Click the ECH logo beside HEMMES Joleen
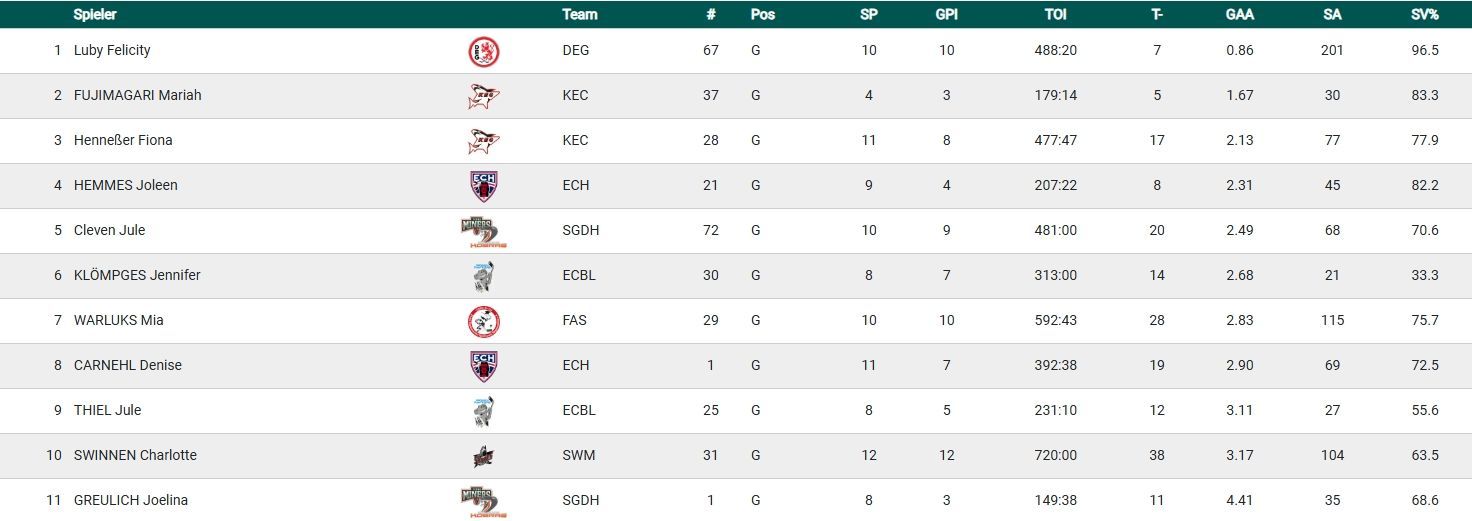Image resolution: width=1472 pixels, height=521 pixels. (x=484, y=186)
